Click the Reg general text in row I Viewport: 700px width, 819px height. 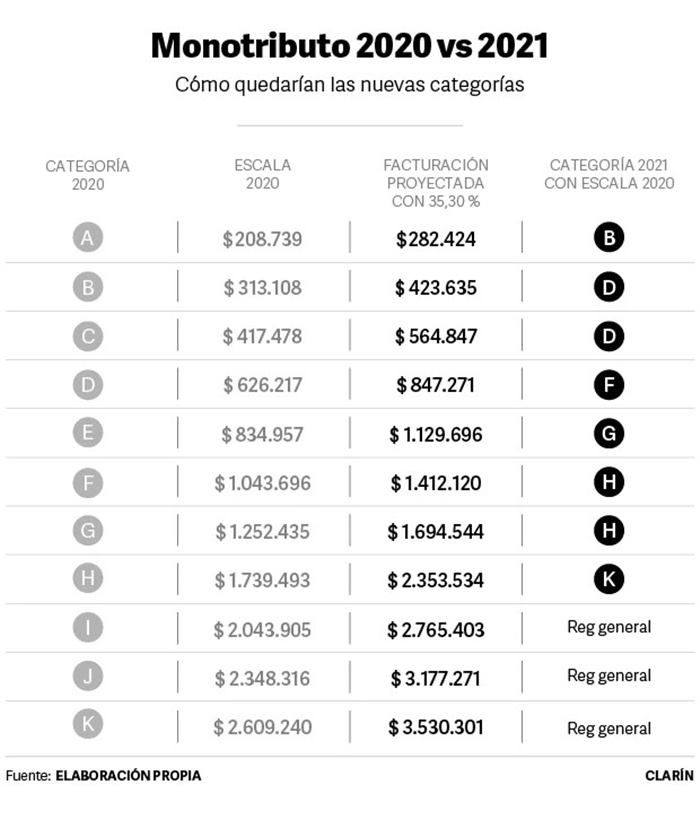(x=609, y=627)
